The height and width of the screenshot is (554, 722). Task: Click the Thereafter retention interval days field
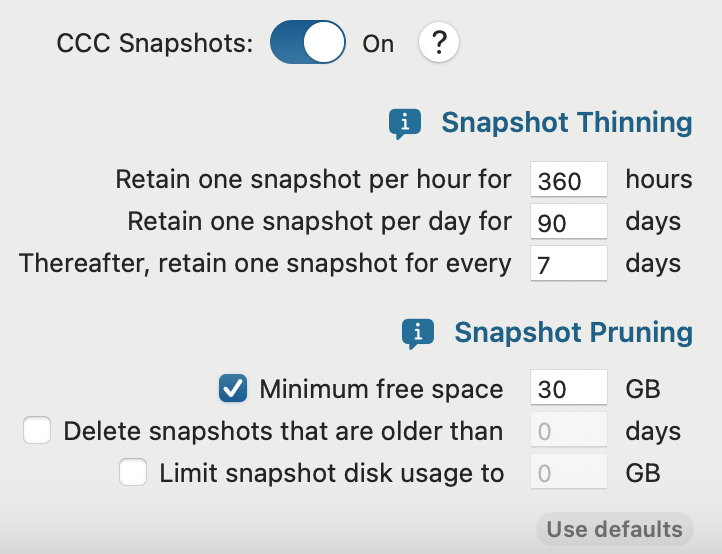[x=569, y=264]
